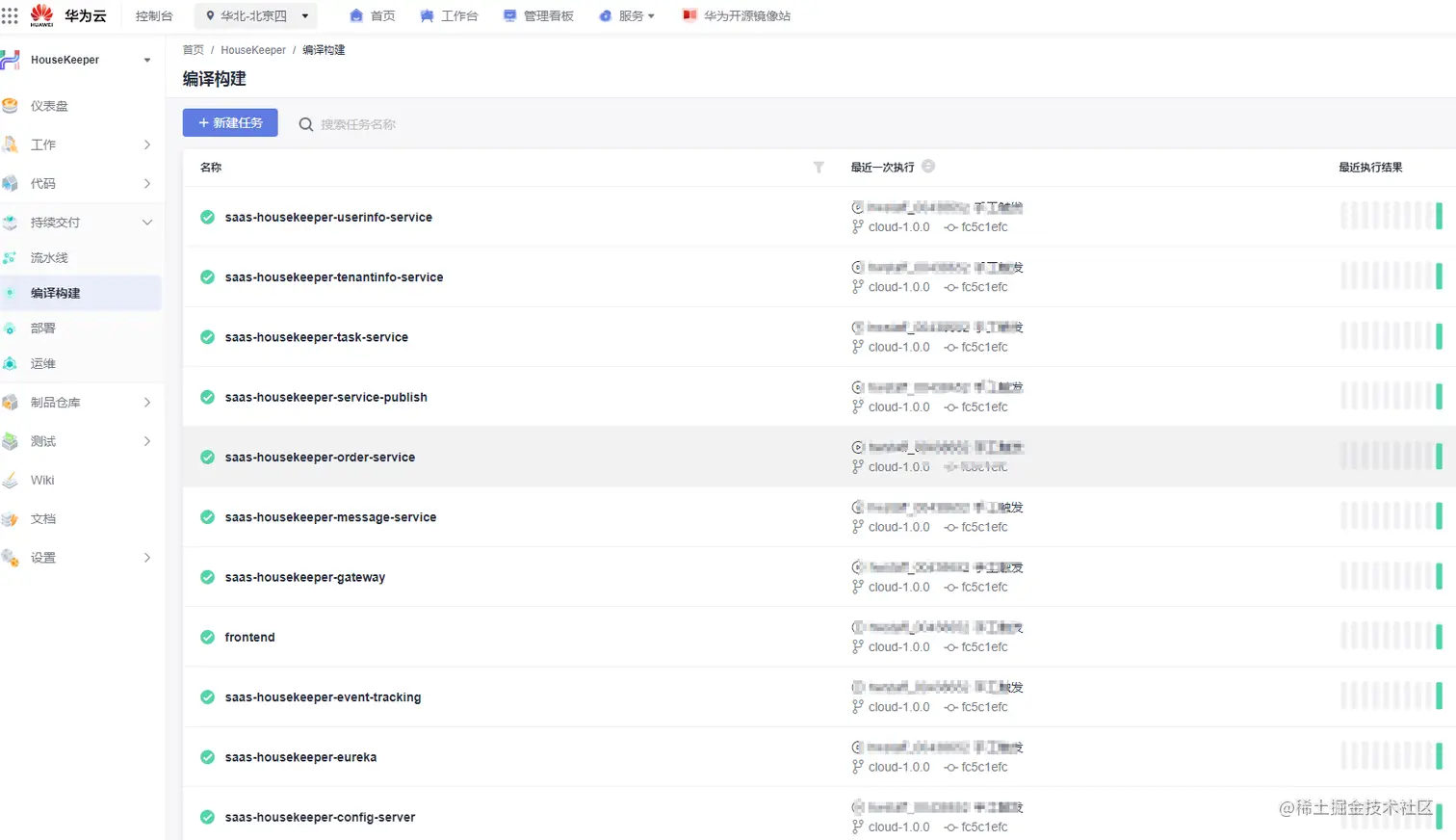
Task: Open 部署 deploy in sidebar
Action: tap(42, 328)
